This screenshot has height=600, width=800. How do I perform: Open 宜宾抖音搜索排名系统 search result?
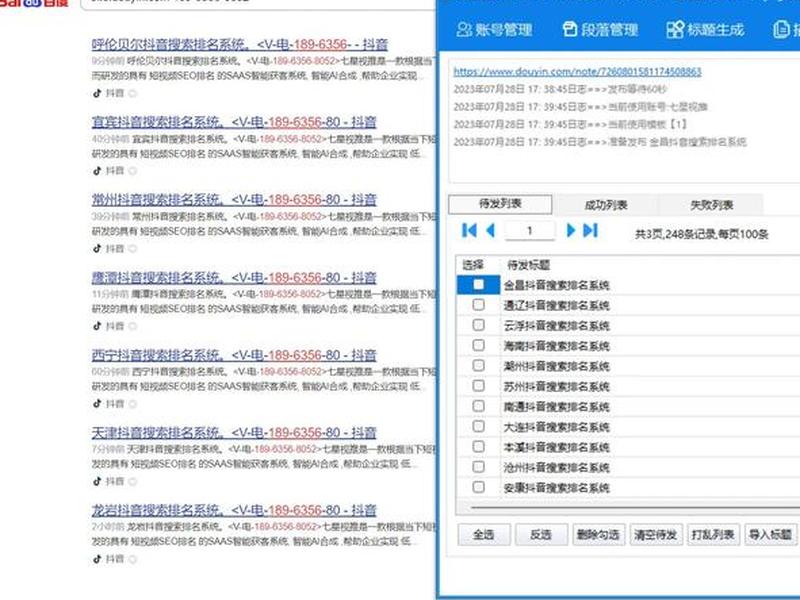tap(234, 122)
